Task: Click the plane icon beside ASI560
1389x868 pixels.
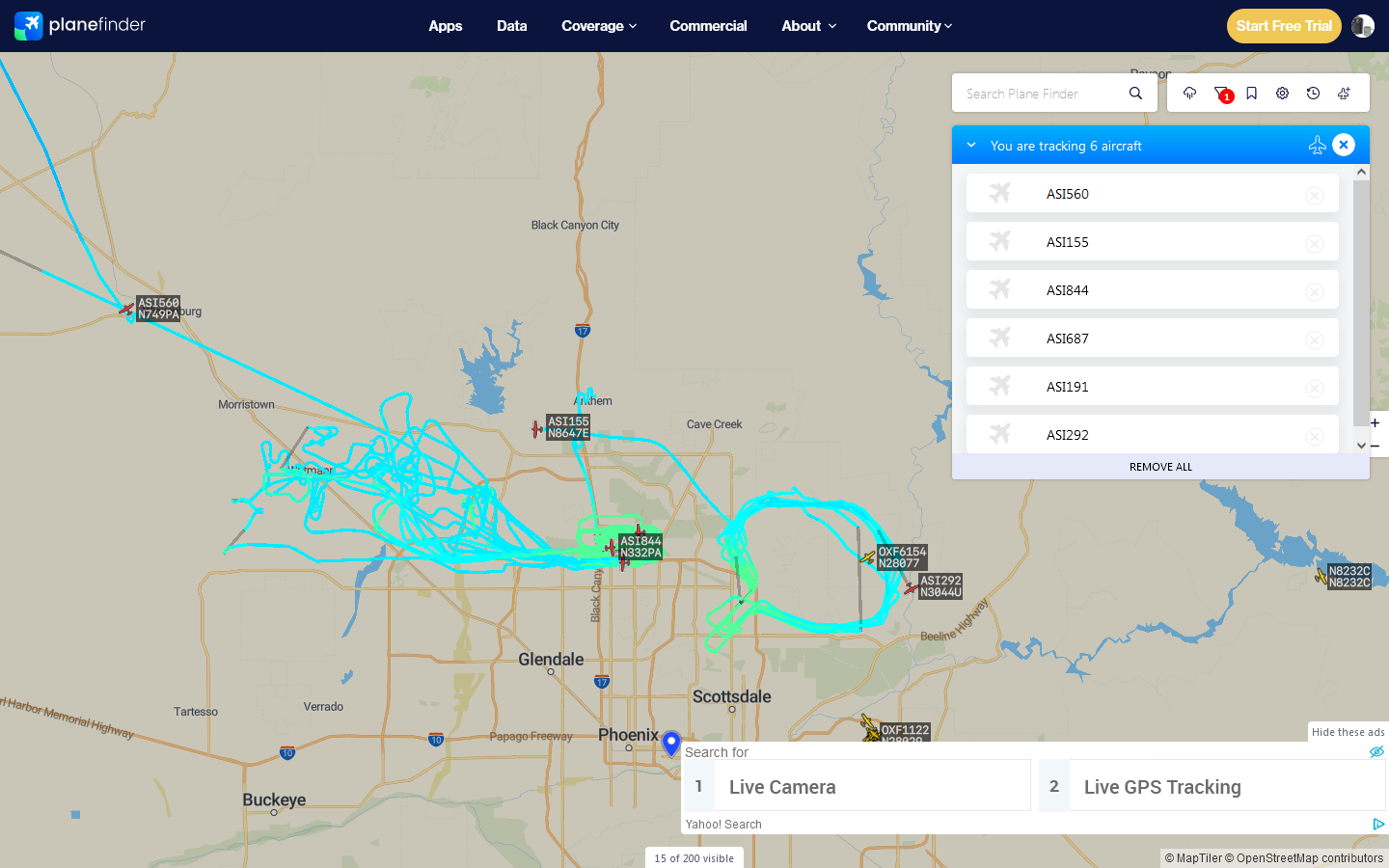Action: tap(1000, 193)
